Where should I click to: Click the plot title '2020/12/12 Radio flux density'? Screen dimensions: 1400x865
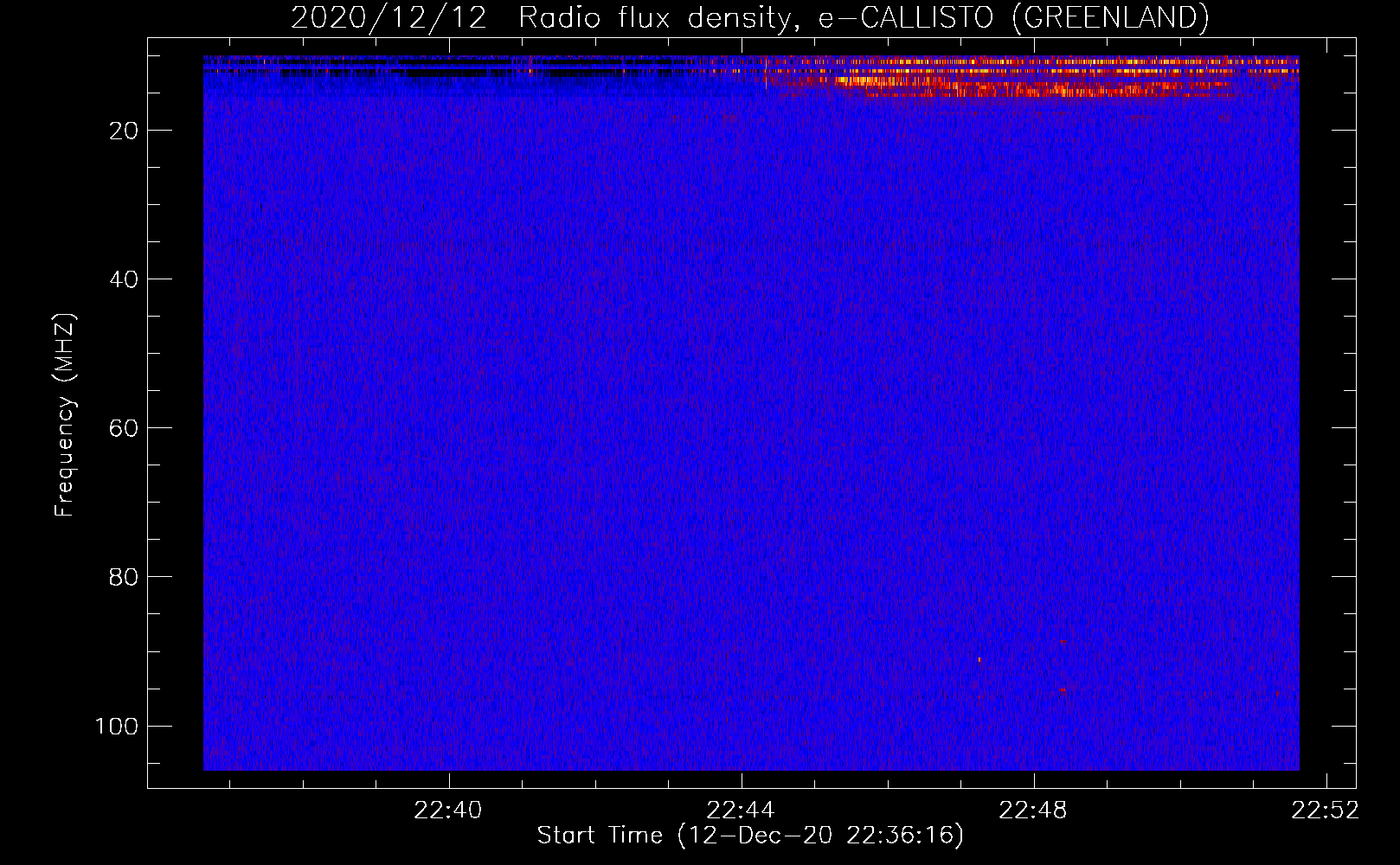749,18
